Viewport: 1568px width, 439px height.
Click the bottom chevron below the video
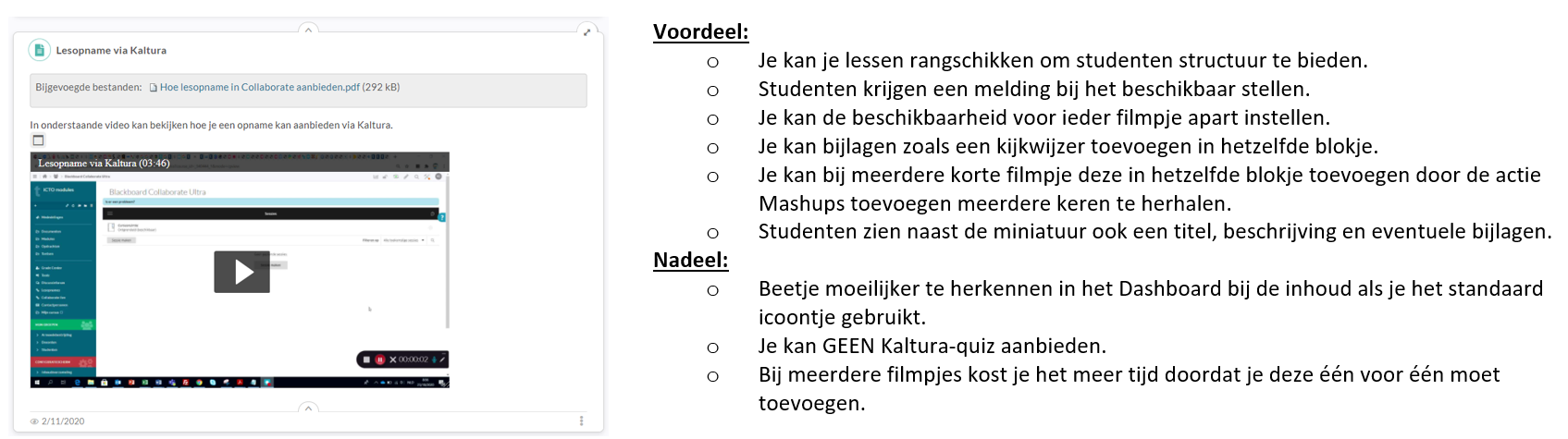(x=308, y=409)
